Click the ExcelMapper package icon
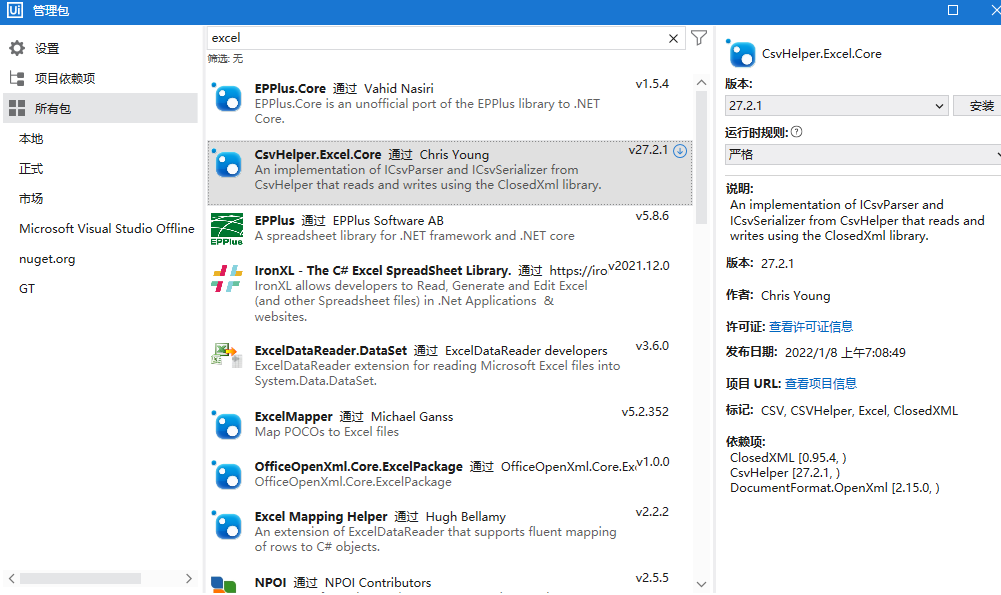The width and height of the screenshot is (1001, 595). [x=227, y=426]
